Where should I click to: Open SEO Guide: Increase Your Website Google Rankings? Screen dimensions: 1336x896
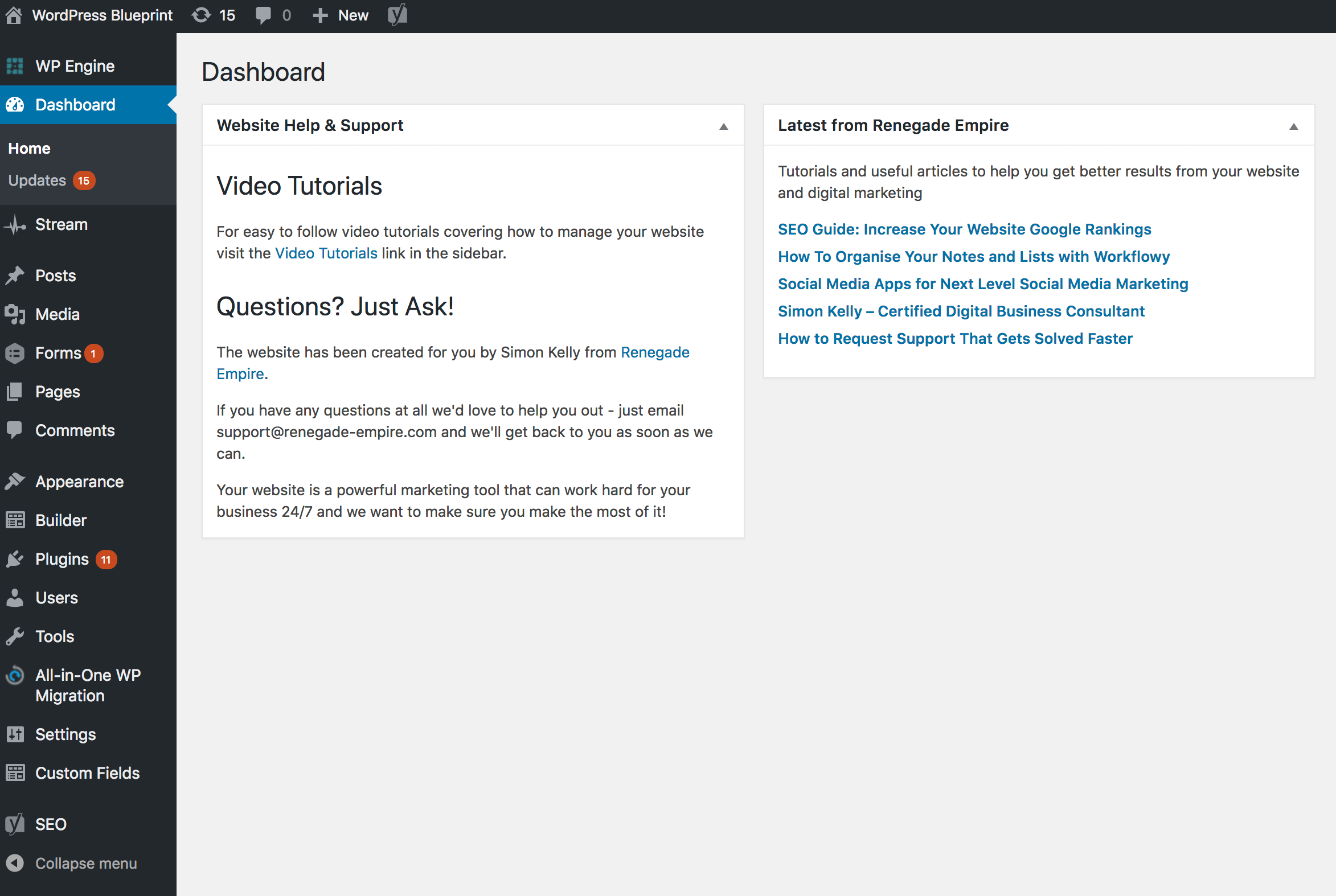(964, 229)
